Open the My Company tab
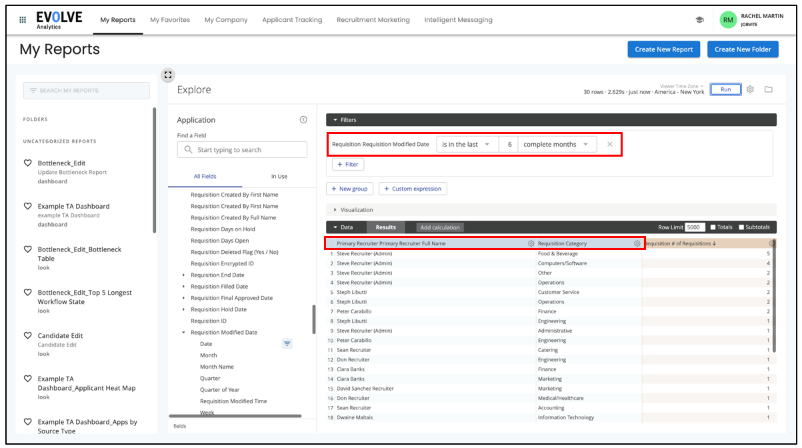 click(x=226, y=20)
